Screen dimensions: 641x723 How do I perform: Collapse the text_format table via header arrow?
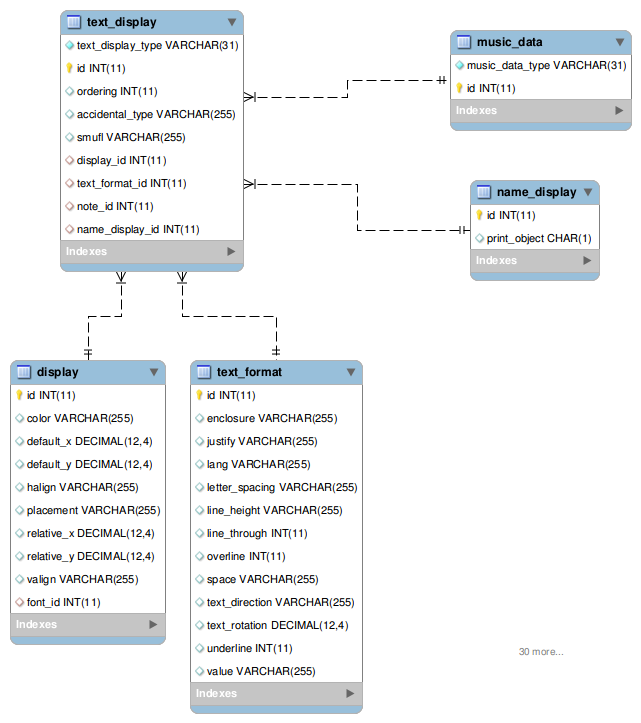(x=351, y=372)
